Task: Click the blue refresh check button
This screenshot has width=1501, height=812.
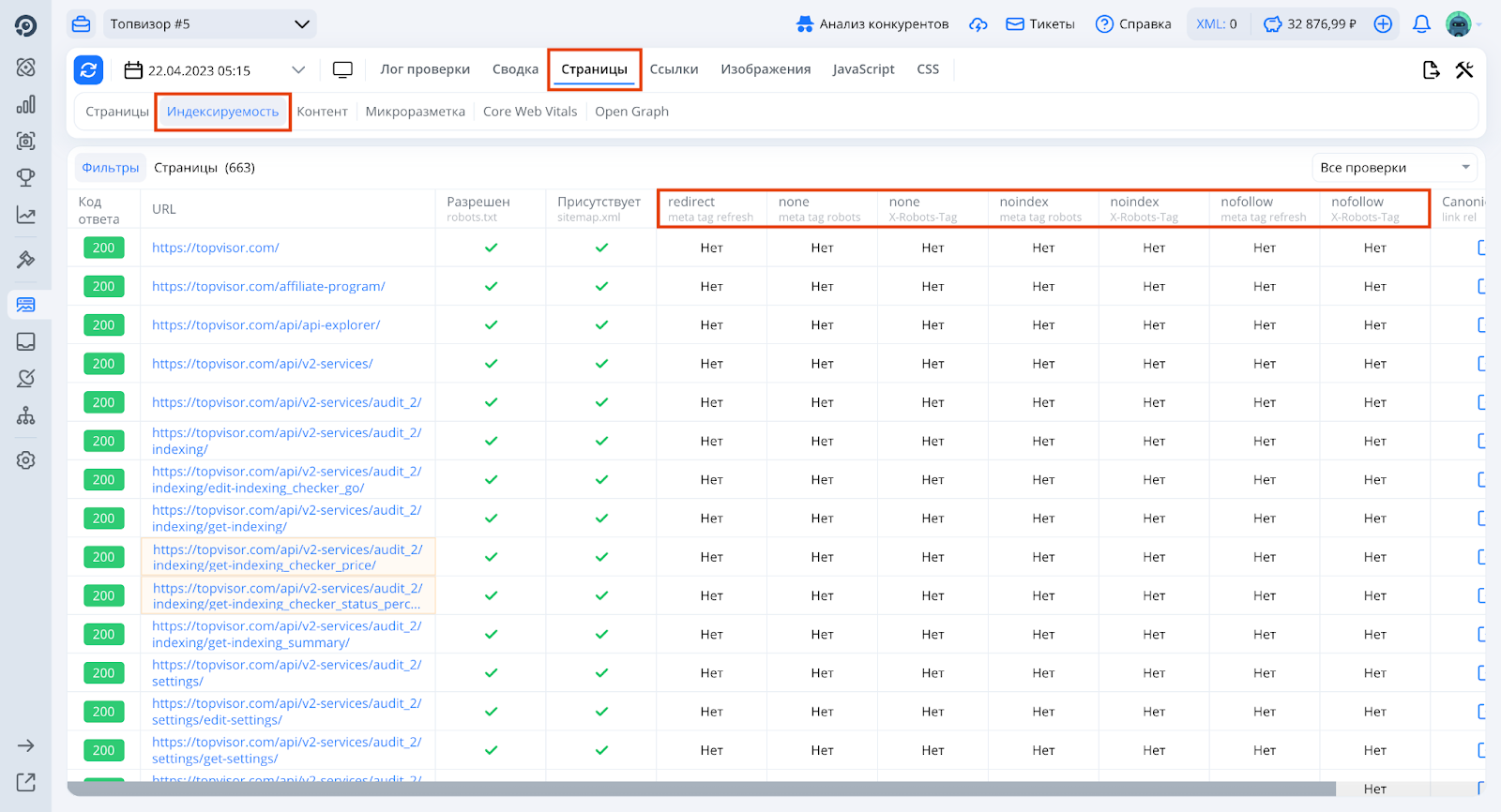Action: coord(88,69)
